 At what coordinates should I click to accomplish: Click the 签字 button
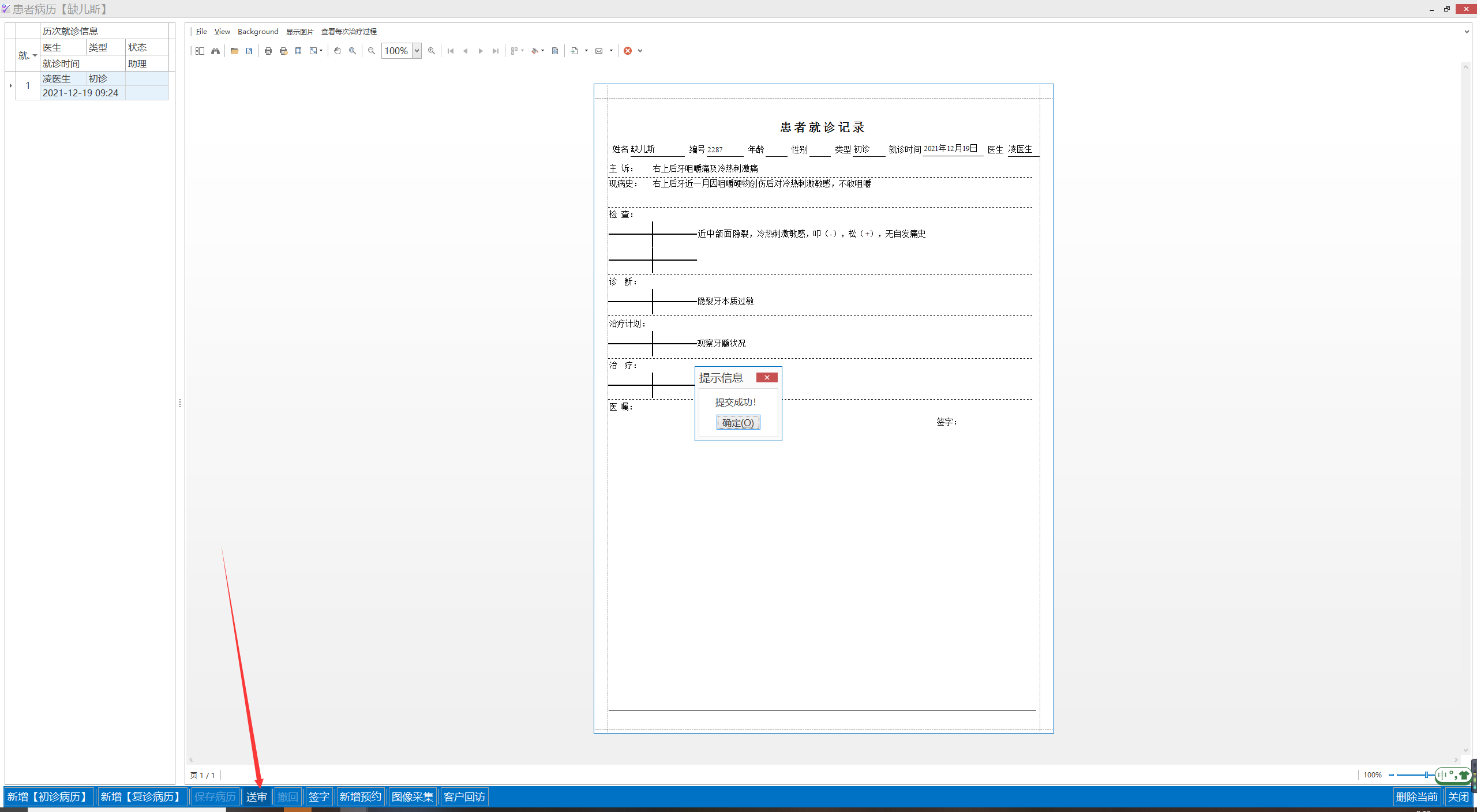[x=318, y=797]
